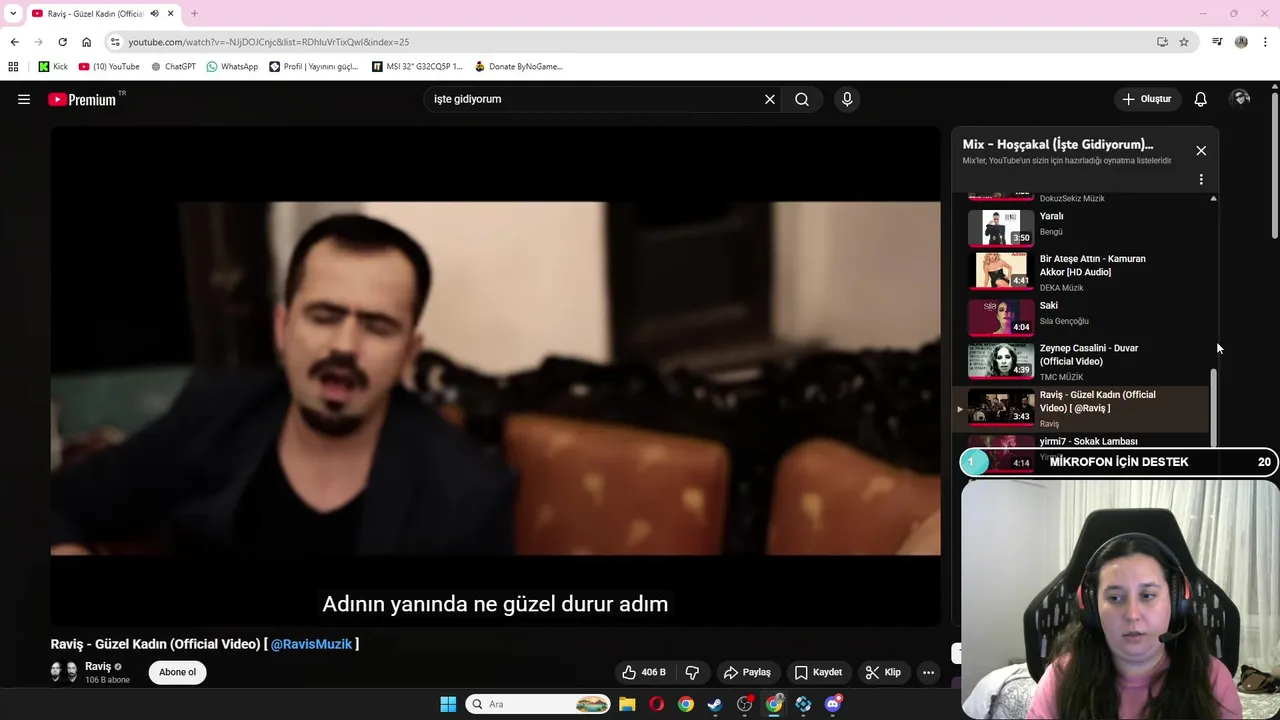Close the Raviş - Güzel Kadın tab
The image size is (1280, 720).
click(x=171, y=13)
